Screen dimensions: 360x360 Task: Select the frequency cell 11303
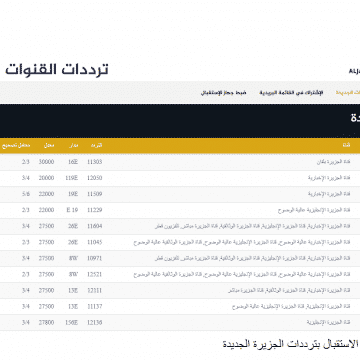coord(95,162)
